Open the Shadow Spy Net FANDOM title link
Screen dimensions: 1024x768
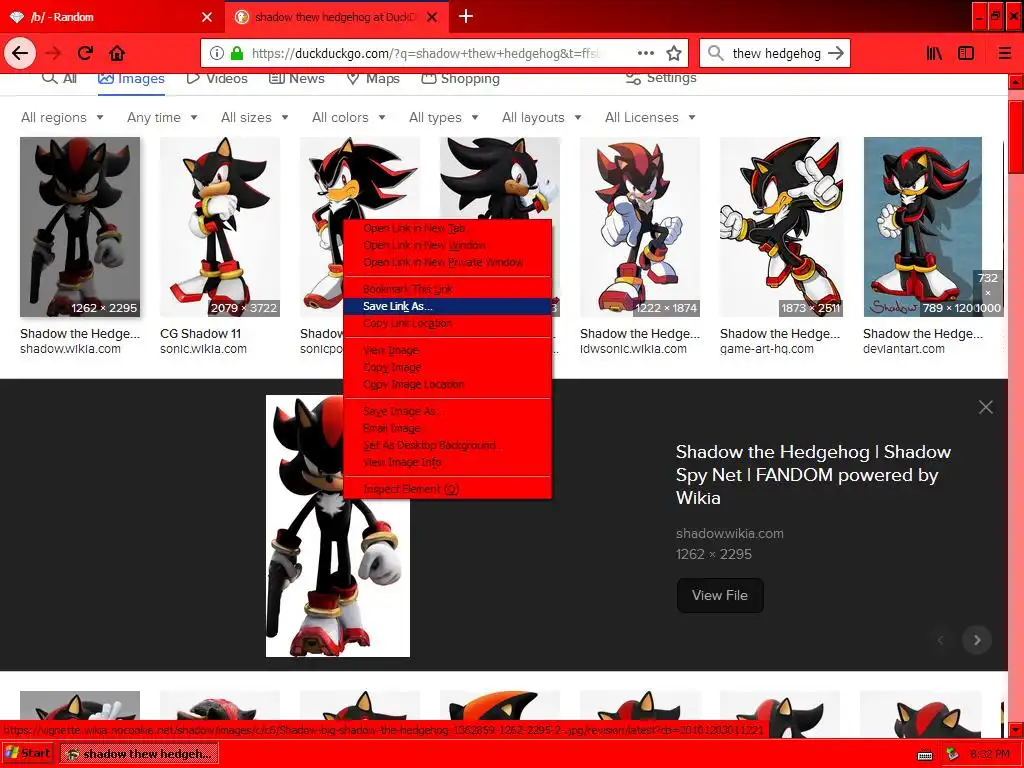tap(813, 475)
